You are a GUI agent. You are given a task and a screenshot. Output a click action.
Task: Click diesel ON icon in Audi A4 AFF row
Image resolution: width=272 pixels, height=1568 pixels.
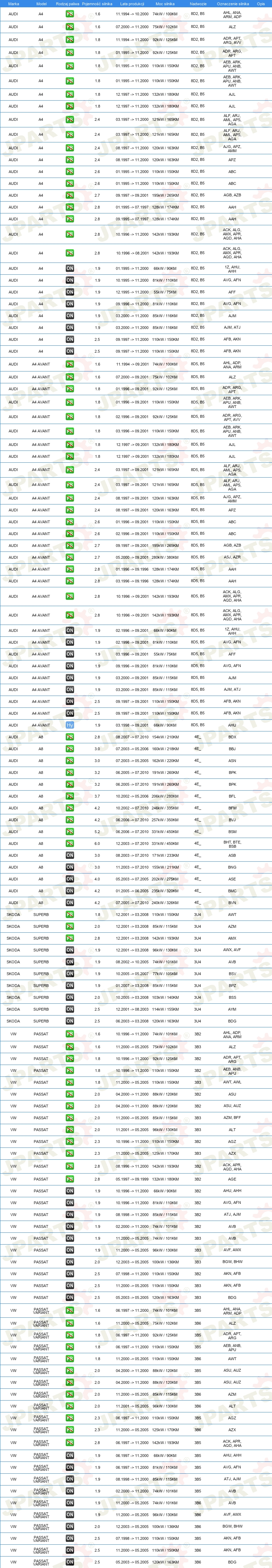point(70,292)
